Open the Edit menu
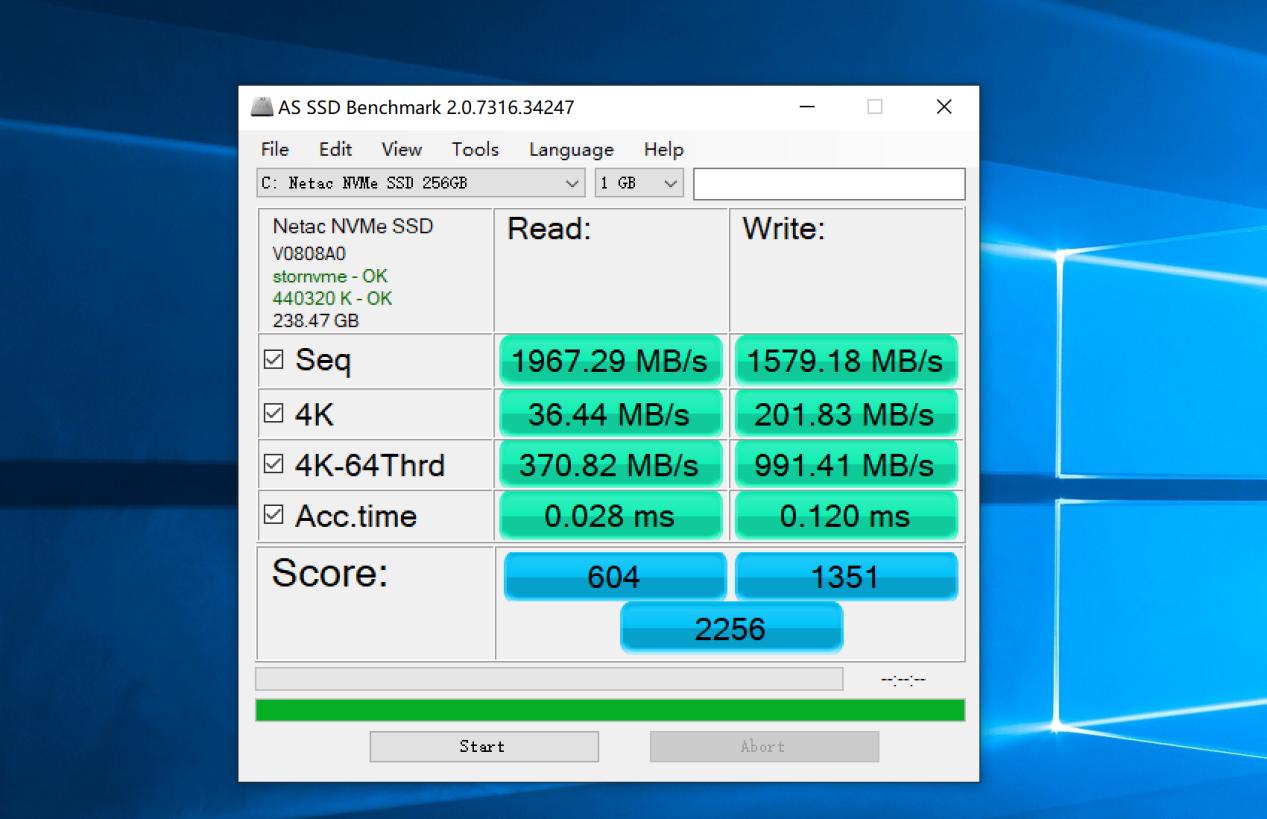 pyautogui.click(x=334, y=149)
